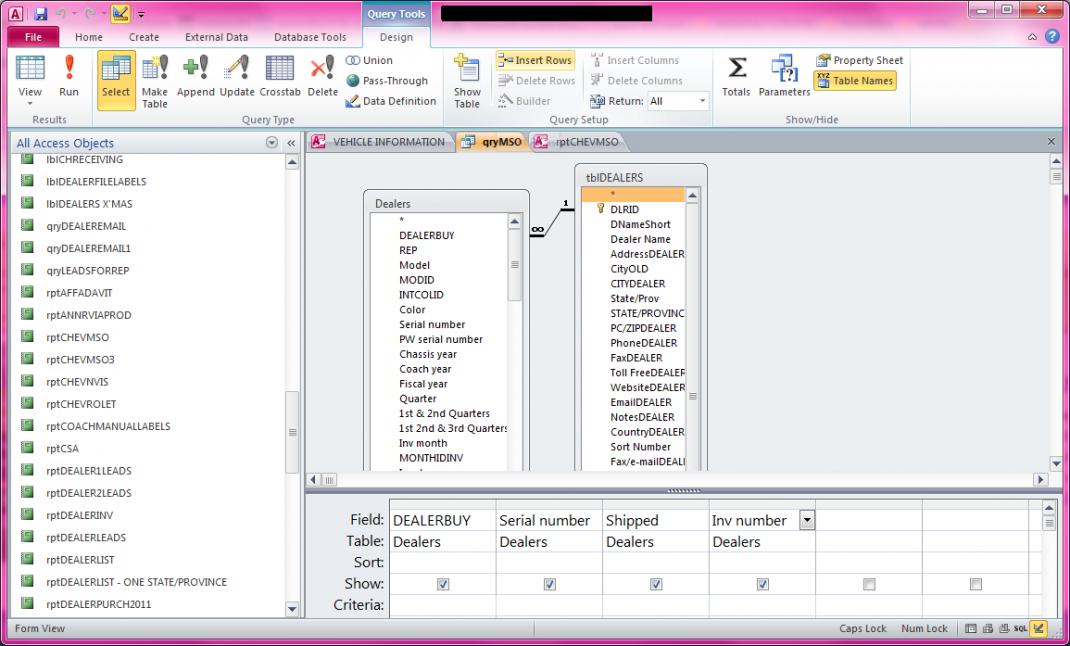Click Delete Rows in Query Setup
Image resolution: width=1070 pixels, height=646 pixels.
[x=536, y=80]
